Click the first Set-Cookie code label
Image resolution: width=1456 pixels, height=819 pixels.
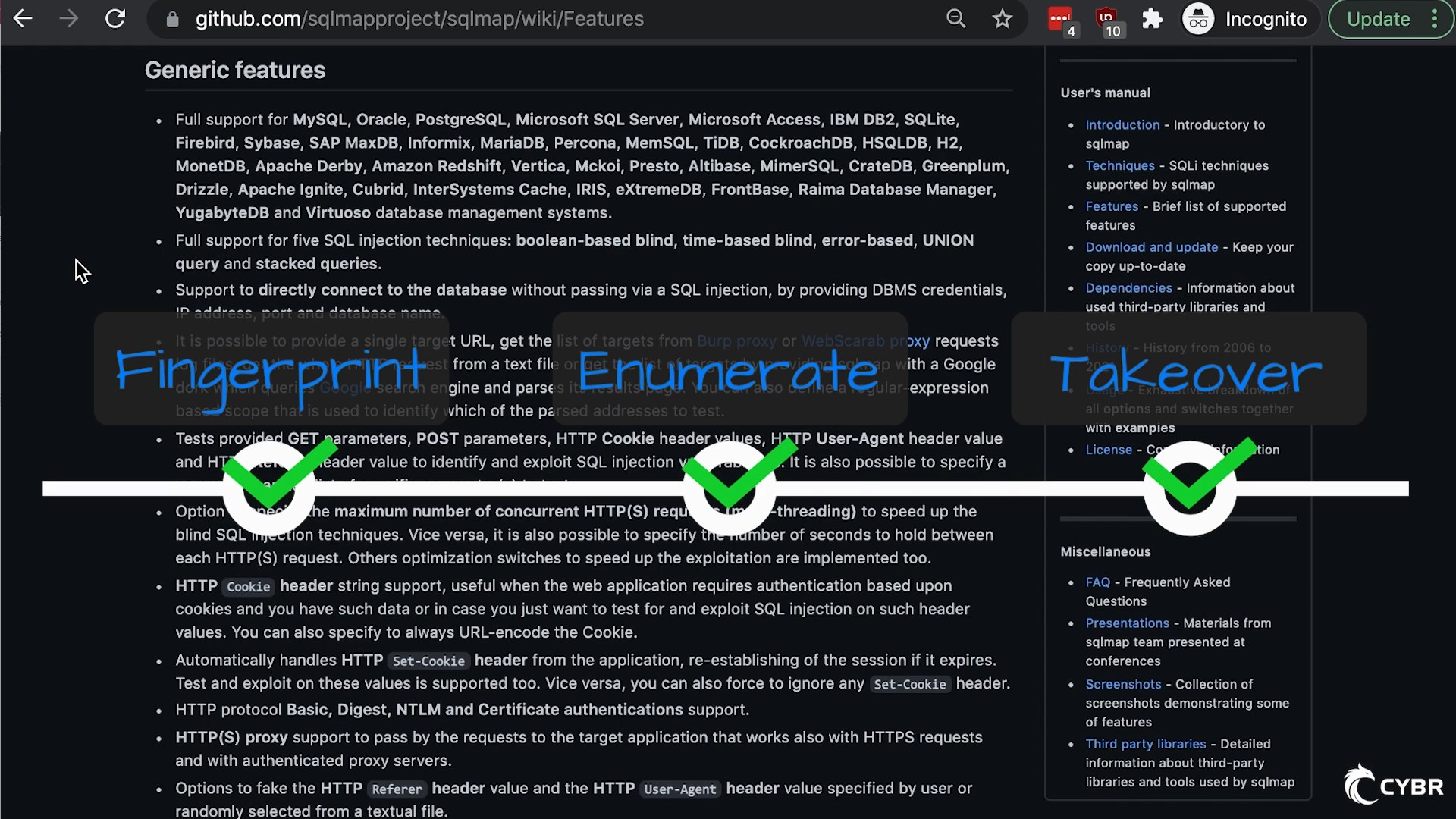pos(428,661)
